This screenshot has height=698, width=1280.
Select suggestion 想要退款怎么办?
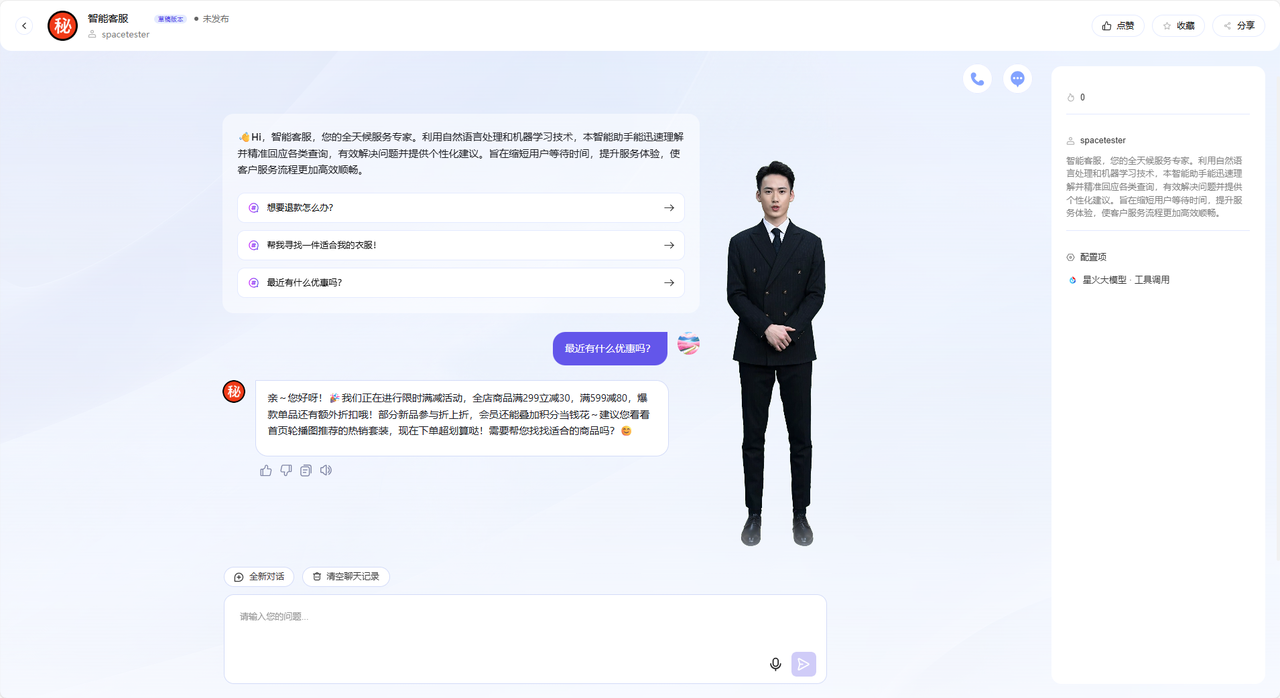461,208
